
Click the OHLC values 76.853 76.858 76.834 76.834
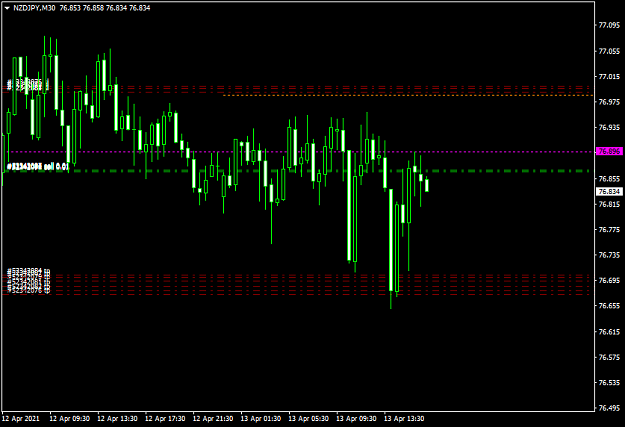105,8
